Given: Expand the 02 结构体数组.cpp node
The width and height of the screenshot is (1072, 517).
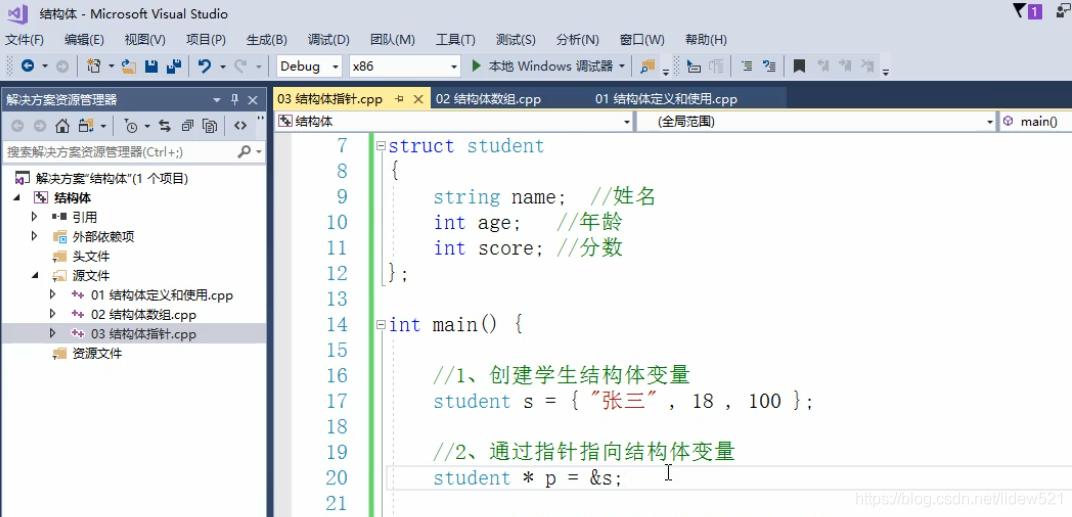Looking at the screenshot, I should [x=53, y=314].
